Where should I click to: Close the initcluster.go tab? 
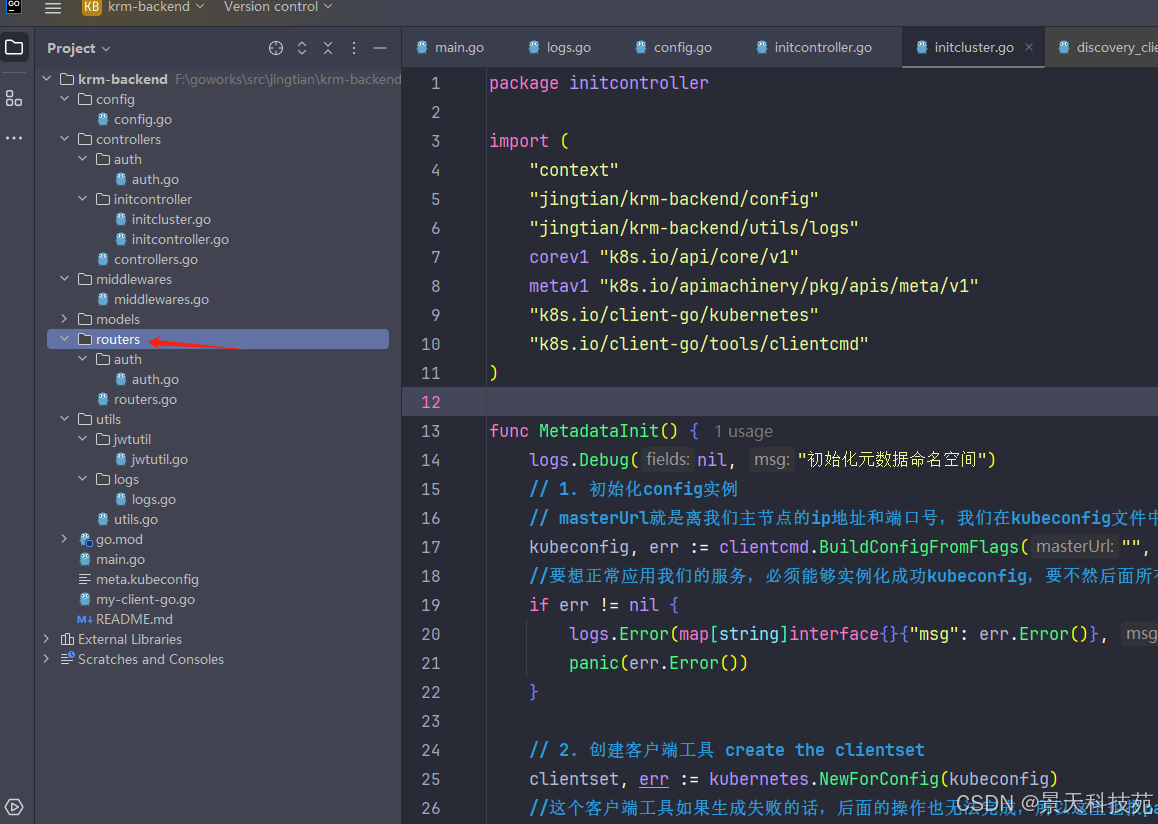(1029, 47)
